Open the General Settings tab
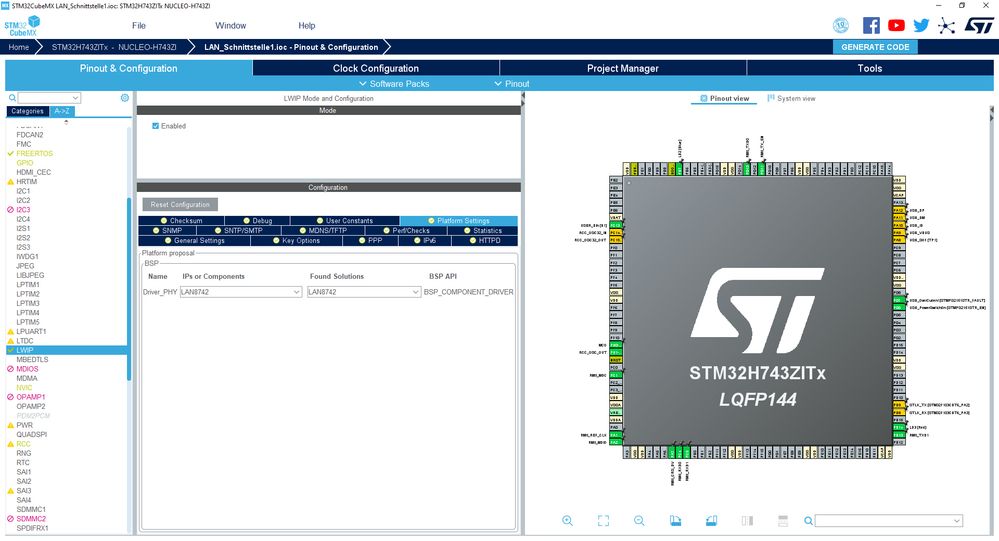The image size is (999, 541). (x=194, y=241)
